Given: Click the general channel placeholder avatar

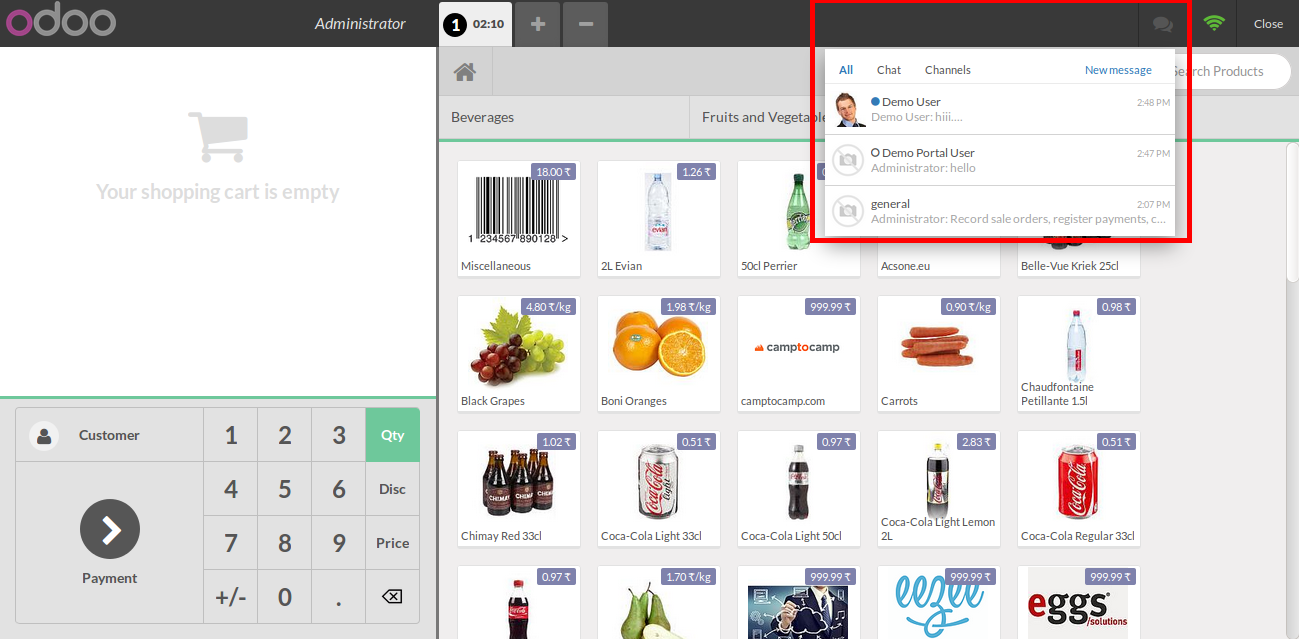Looking at the screenshot, I should point(848,211).
